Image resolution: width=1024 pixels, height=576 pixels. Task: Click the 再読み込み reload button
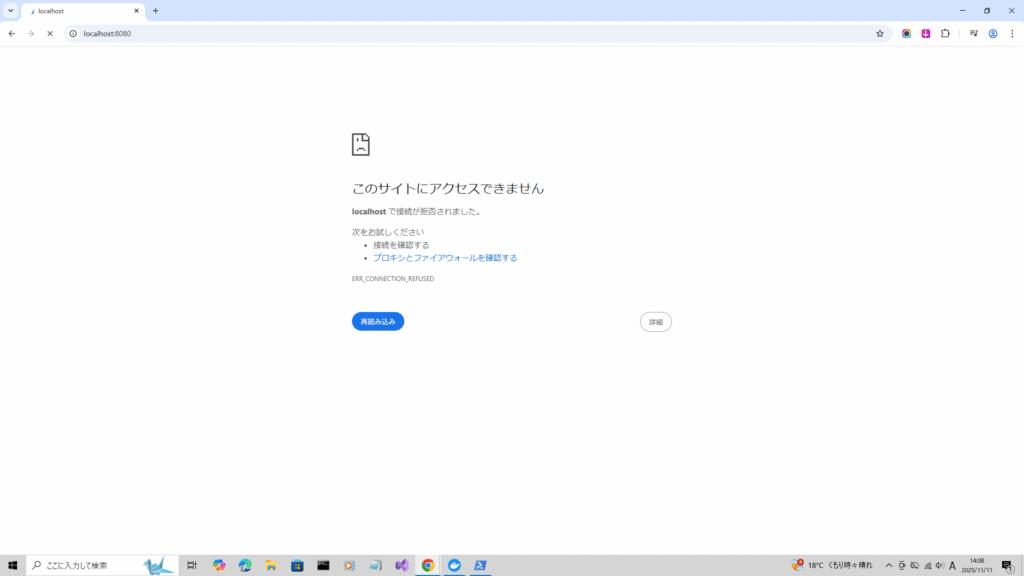pos(378,321)
